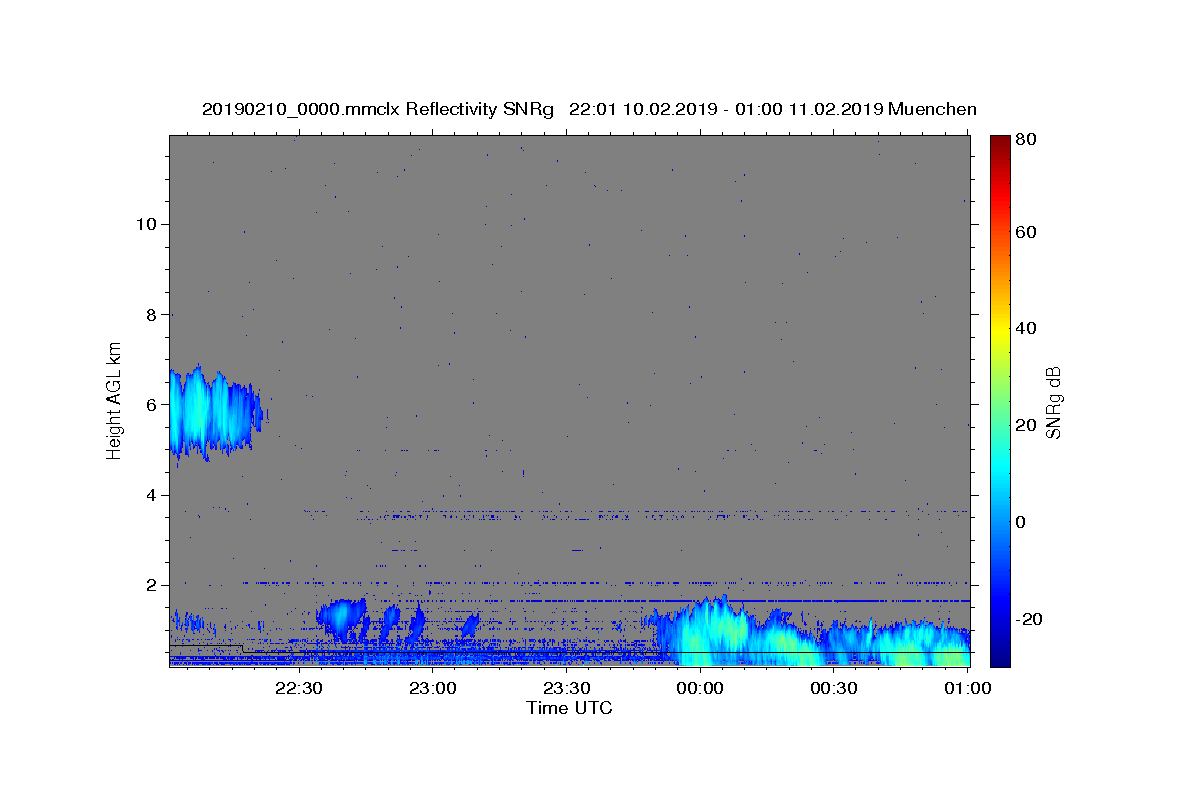Select the 22:30 time tick label
1200x800 pixels.
point(298,688)
